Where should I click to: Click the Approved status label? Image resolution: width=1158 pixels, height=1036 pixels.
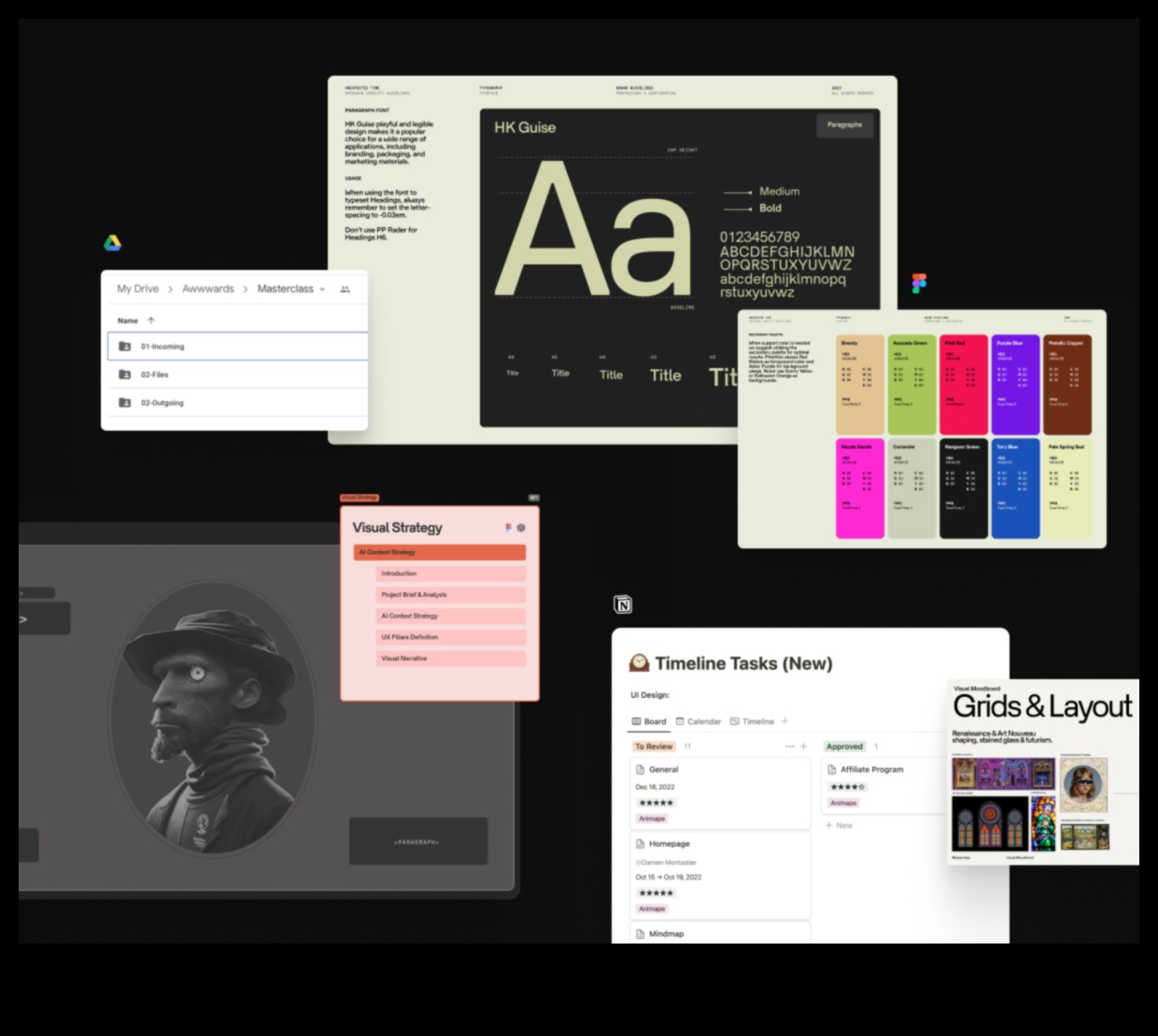coord(844,746)
